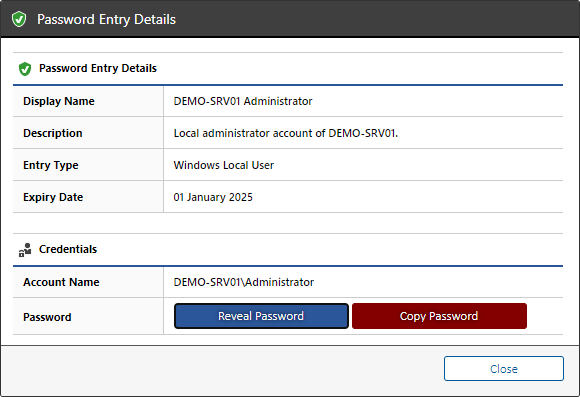Click the Account Name field label

tap(61, 282)
